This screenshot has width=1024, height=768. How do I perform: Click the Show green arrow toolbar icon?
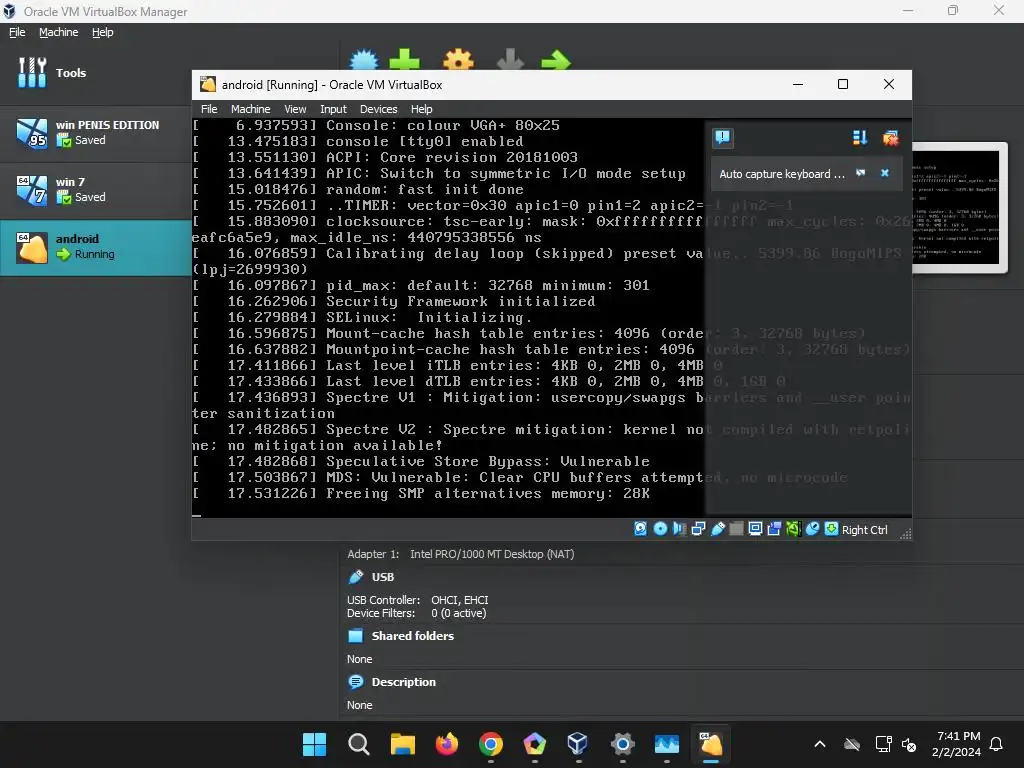tap(556, 59)
